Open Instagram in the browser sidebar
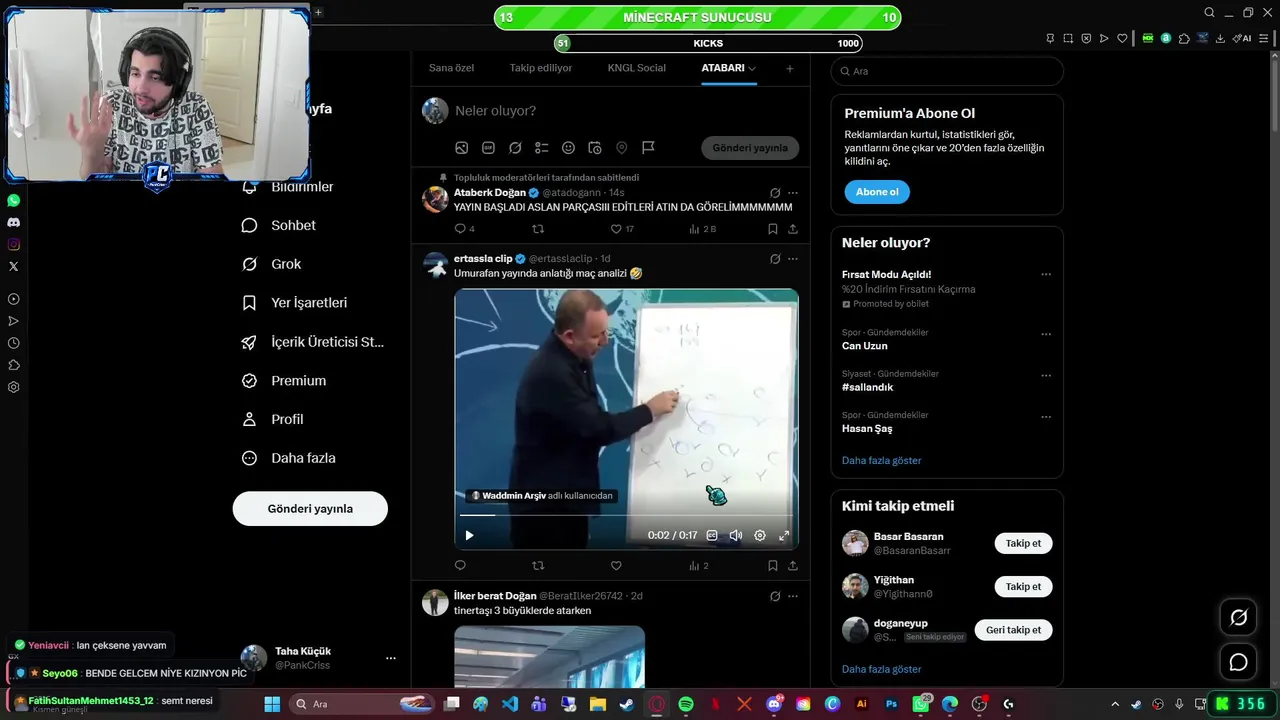This screenshot has height=720, width=1280. [13, 244]
